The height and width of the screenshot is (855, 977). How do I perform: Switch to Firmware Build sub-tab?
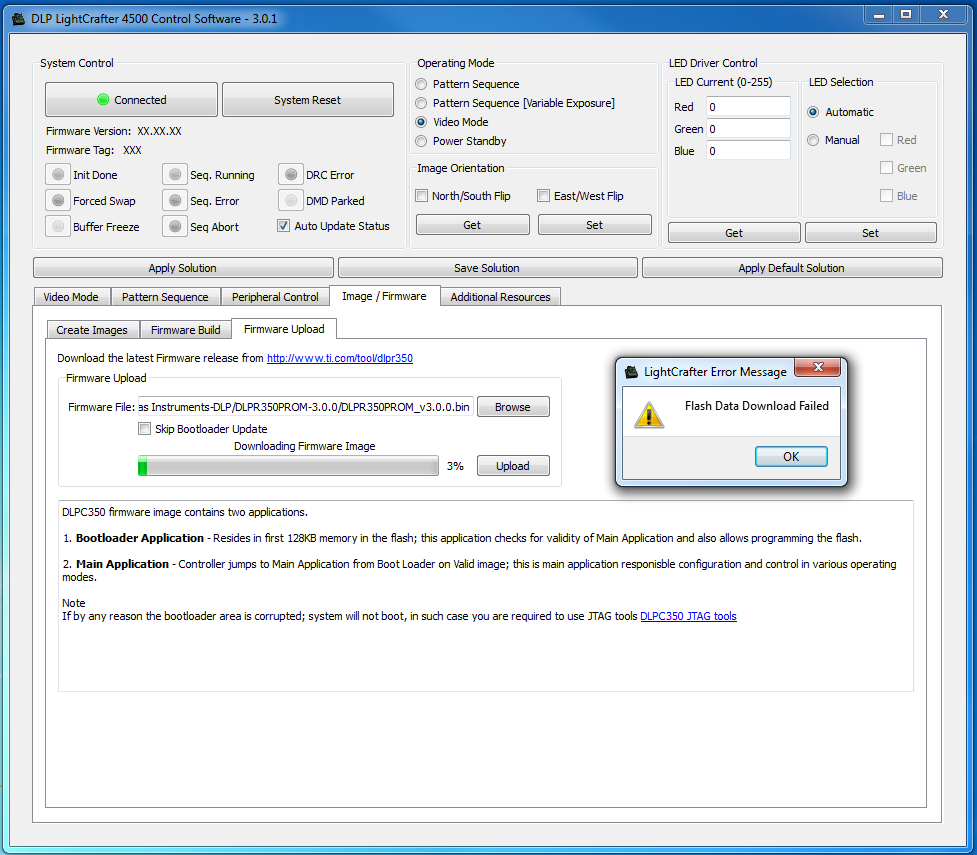[186, 330]
